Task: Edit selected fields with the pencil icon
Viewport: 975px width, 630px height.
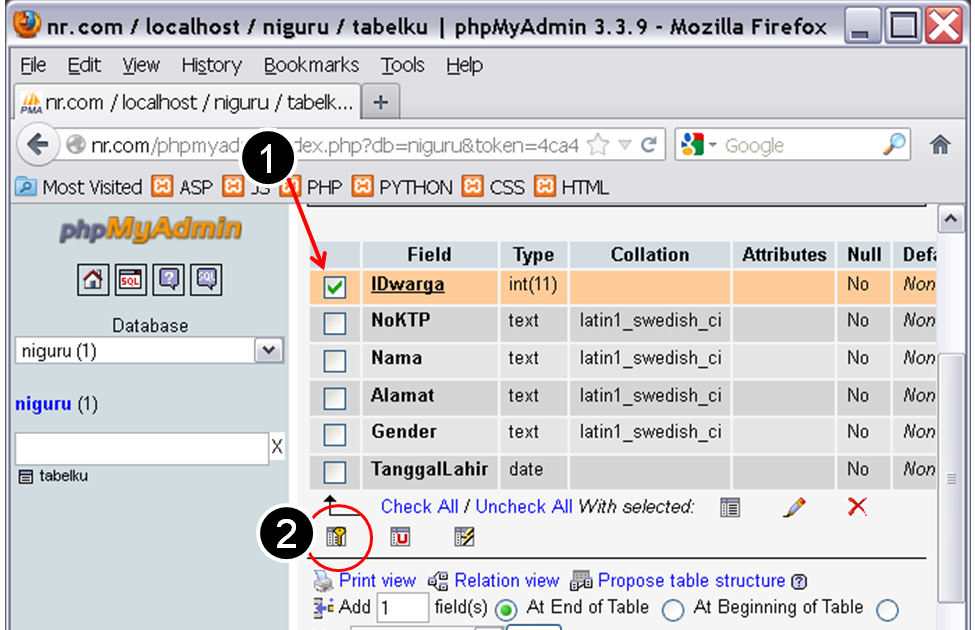Action: pyautogui.click(x=795, y=507)
